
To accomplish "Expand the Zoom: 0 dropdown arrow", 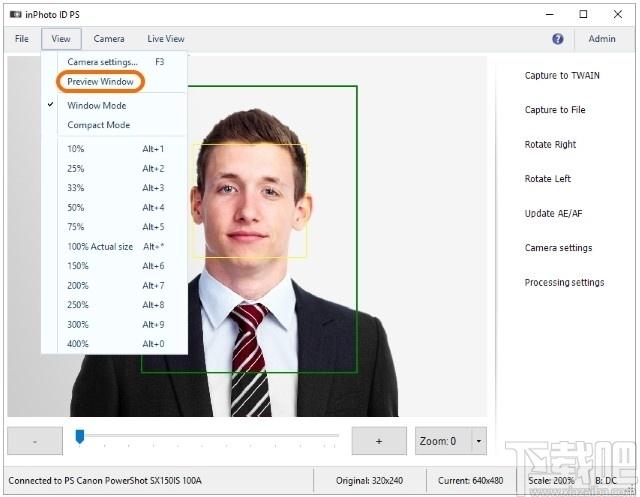I will point(479,441).
